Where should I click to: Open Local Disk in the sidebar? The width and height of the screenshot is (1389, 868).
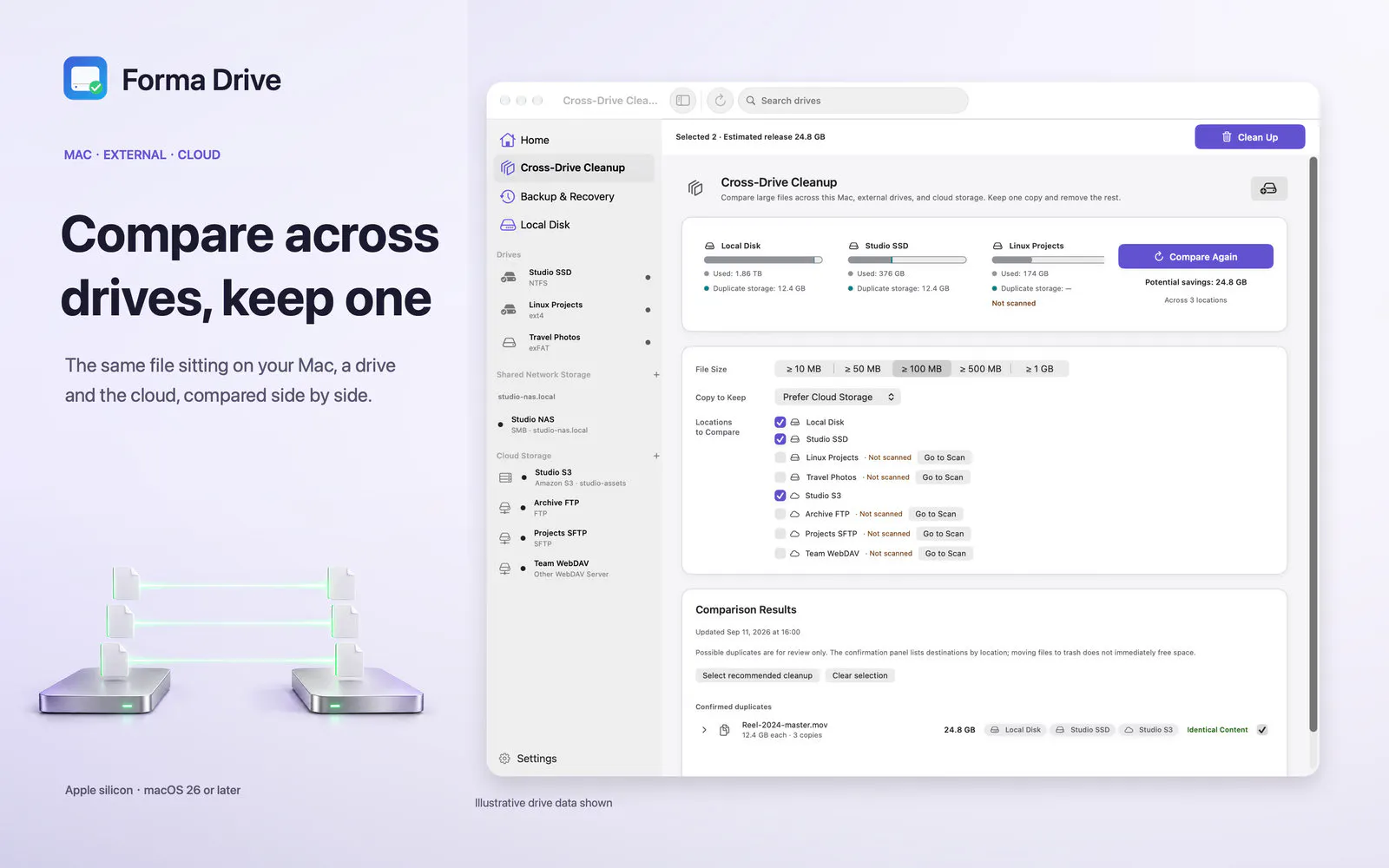pos(574,225)
